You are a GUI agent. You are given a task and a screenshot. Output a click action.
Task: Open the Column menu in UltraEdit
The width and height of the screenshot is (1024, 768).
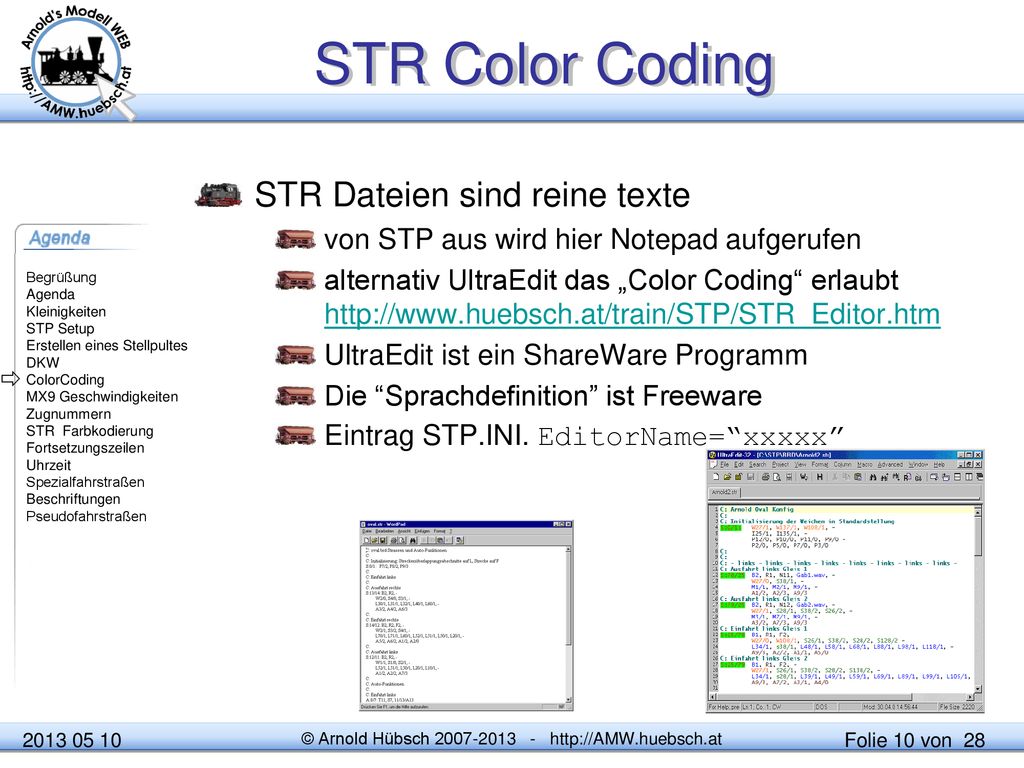coord(842,464)
